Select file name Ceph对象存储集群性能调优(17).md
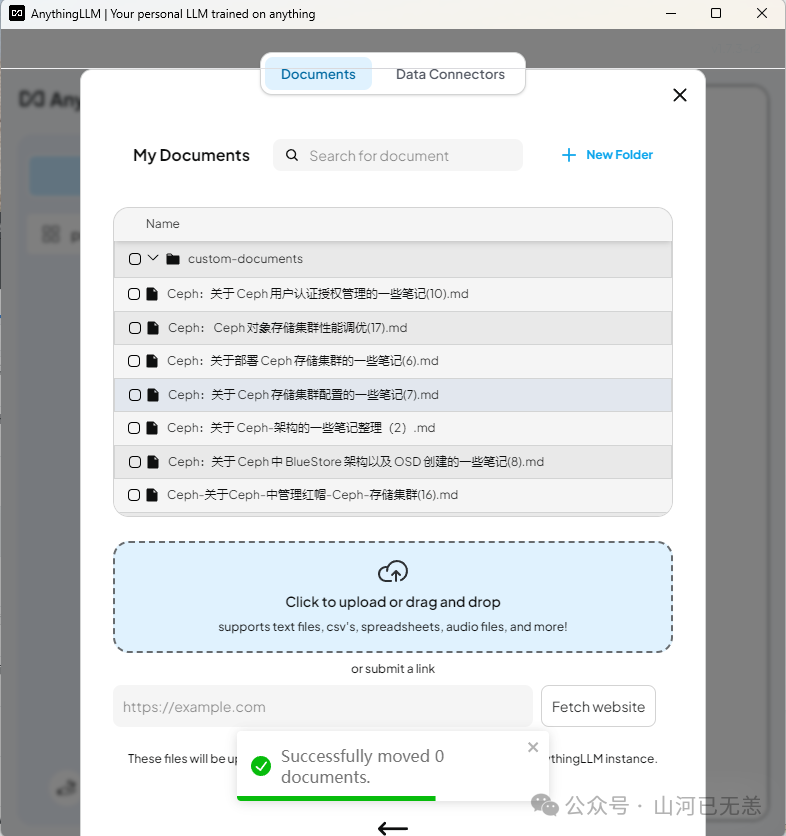 coord(287,327)
